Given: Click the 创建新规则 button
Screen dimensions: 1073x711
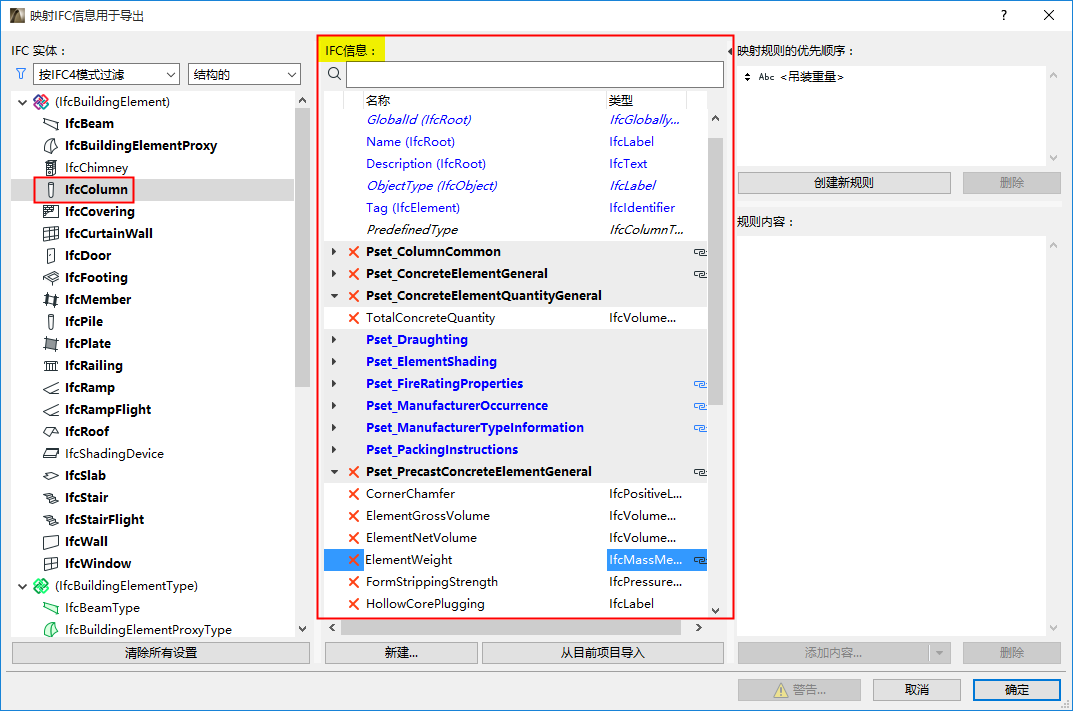Looking at the screenshot, I should (x=844, y=183).
